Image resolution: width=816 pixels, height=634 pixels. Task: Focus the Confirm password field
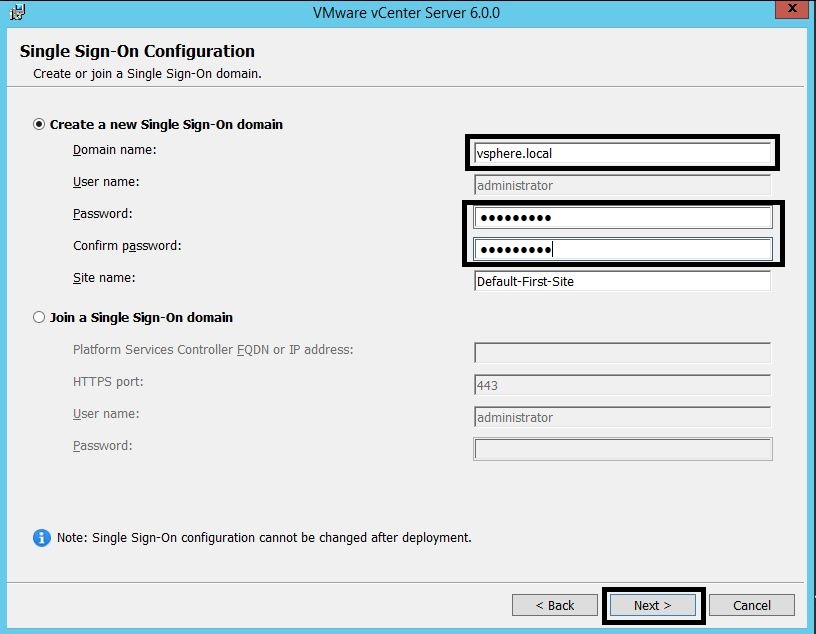621,249
